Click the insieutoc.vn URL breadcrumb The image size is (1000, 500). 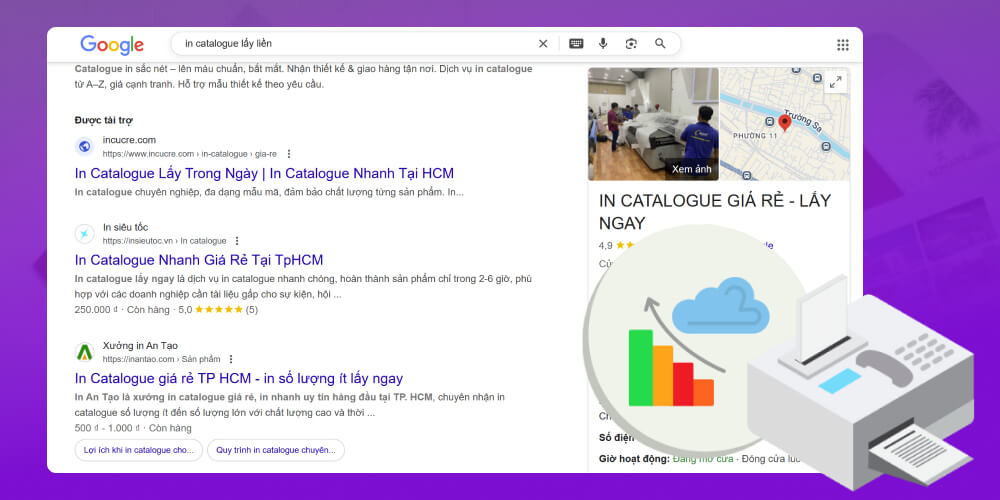pos(165,241)
